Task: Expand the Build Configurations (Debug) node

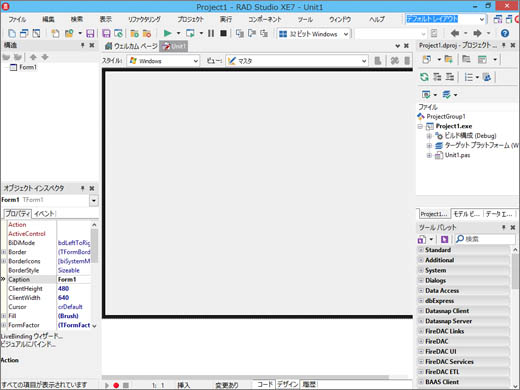Action: coord(429,136)
